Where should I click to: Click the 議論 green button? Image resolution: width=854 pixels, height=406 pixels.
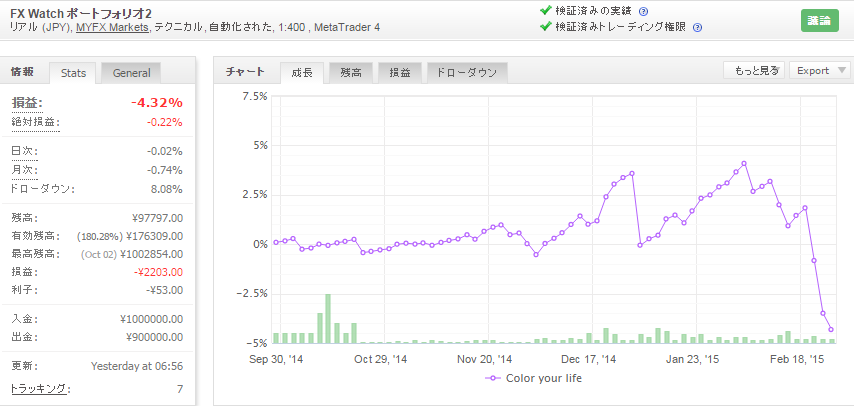coord(820,21)
